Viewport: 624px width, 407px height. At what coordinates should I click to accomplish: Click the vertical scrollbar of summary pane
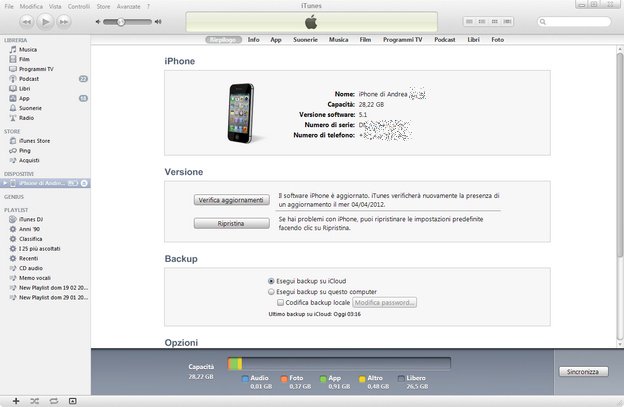tap(620, 156)
